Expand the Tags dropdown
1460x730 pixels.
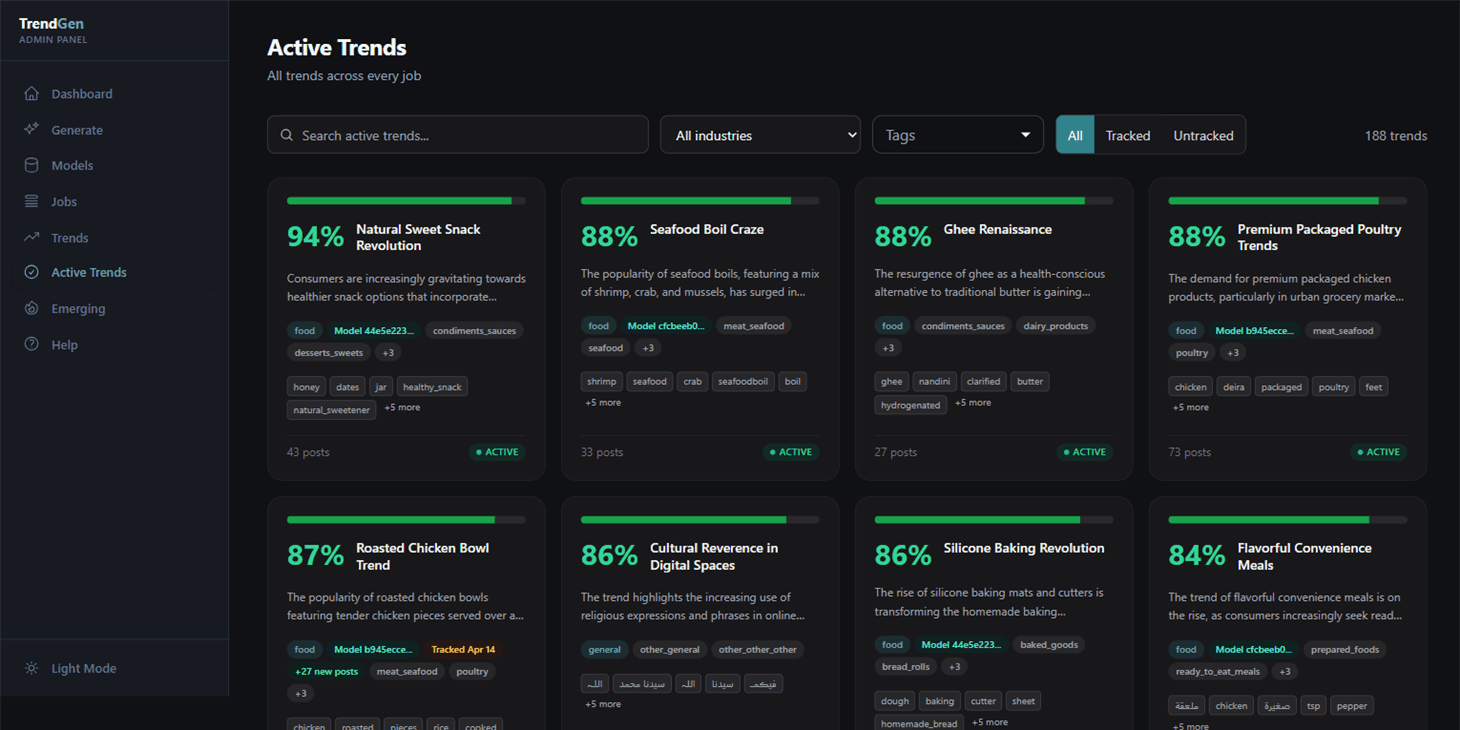958,135
